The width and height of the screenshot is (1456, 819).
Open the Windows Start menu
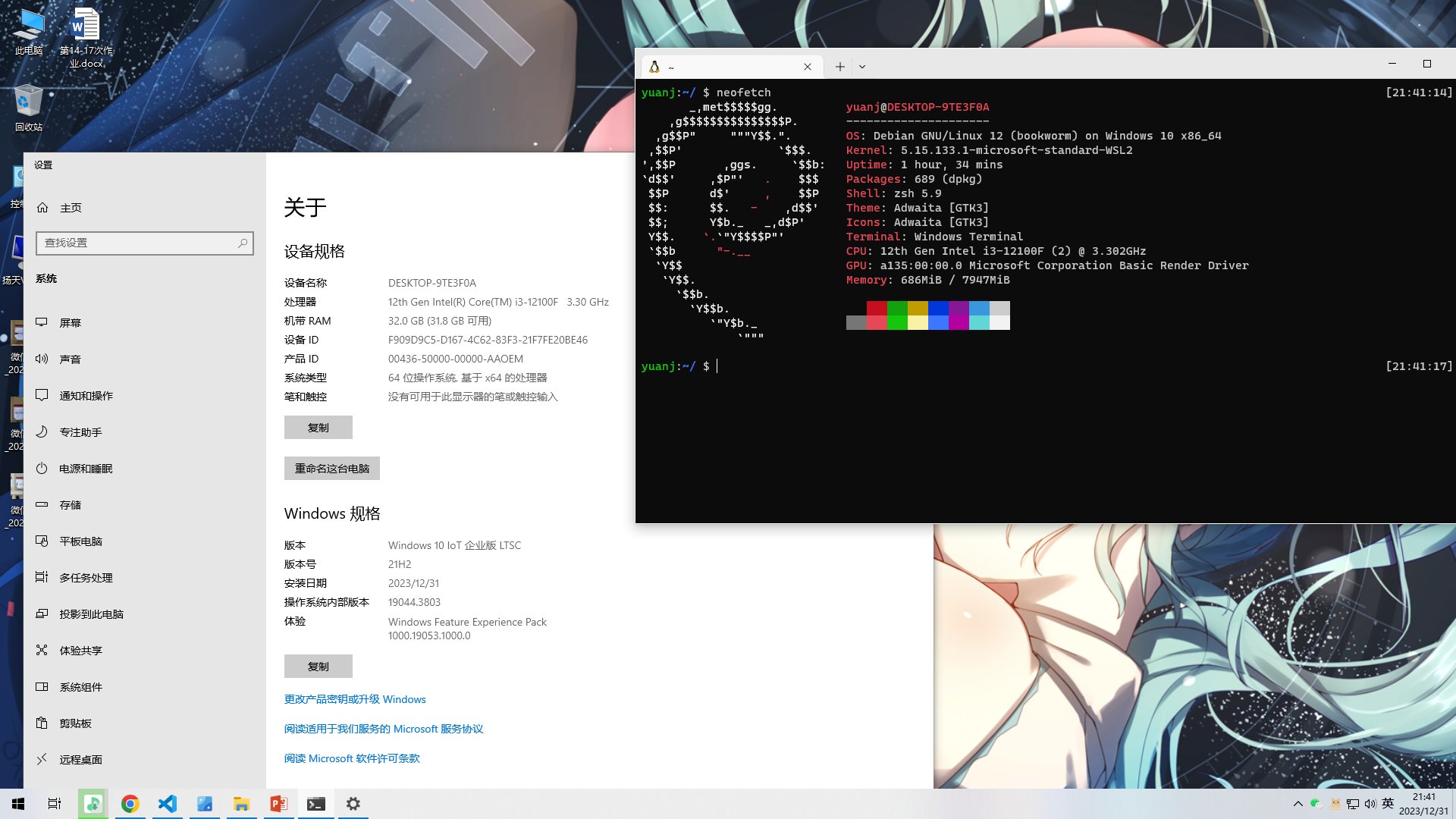18,804
